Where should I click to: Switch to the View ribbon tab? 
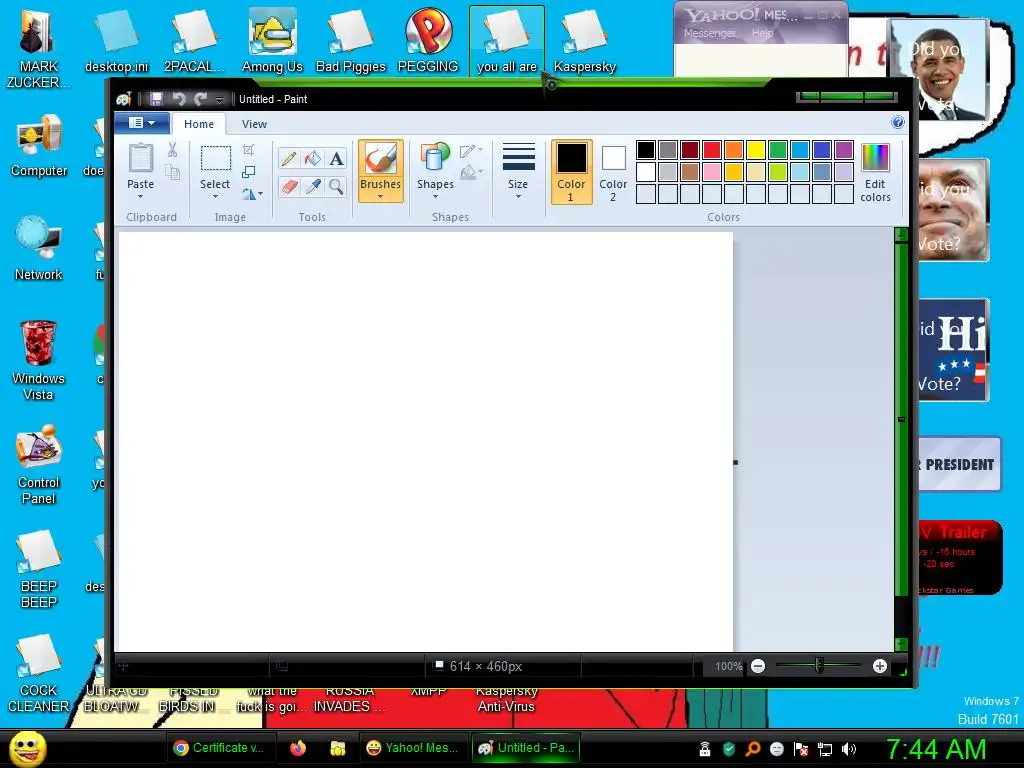coord(254,124)
